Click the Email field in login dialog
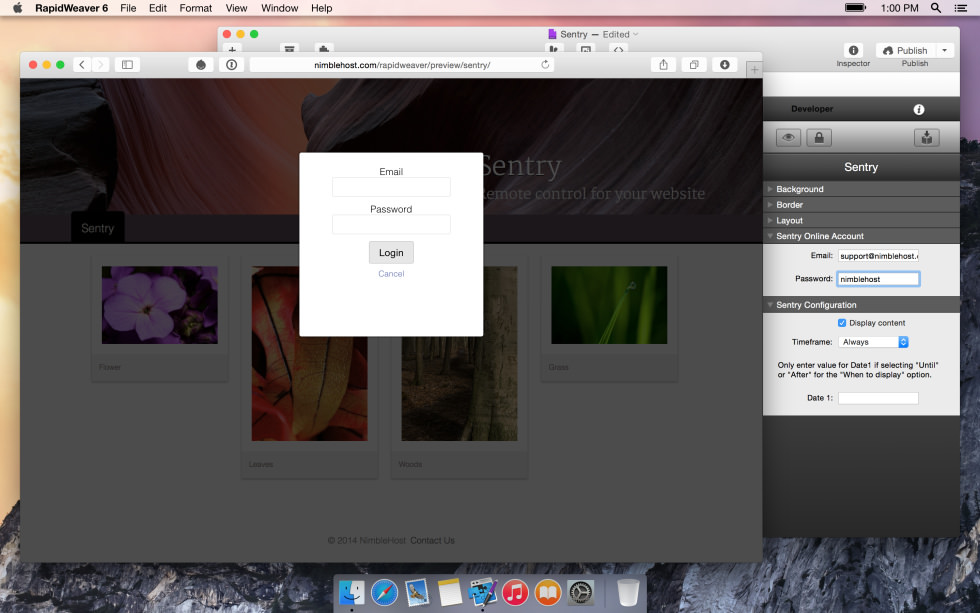 pyautogui.click(x=391, y=187)
